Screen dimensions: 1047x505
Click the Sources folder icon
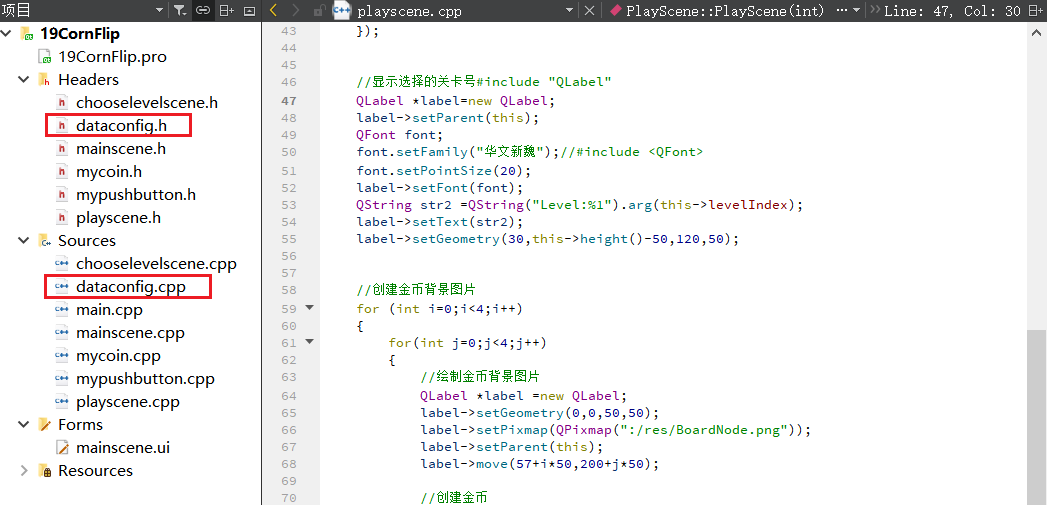[44, 240]
